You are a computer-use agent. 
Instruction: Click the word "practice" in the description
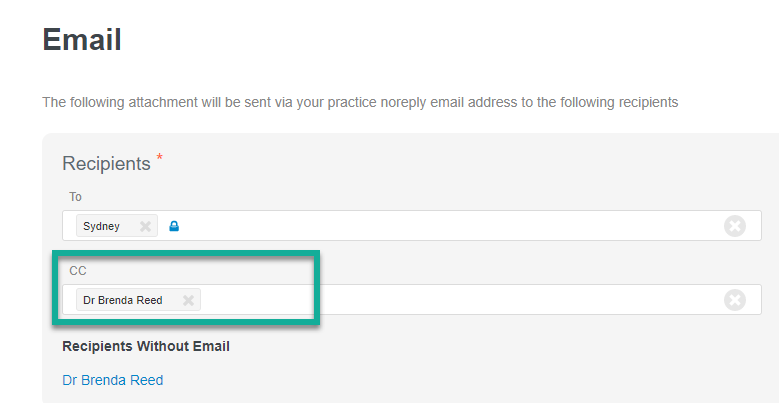[353, 103]
